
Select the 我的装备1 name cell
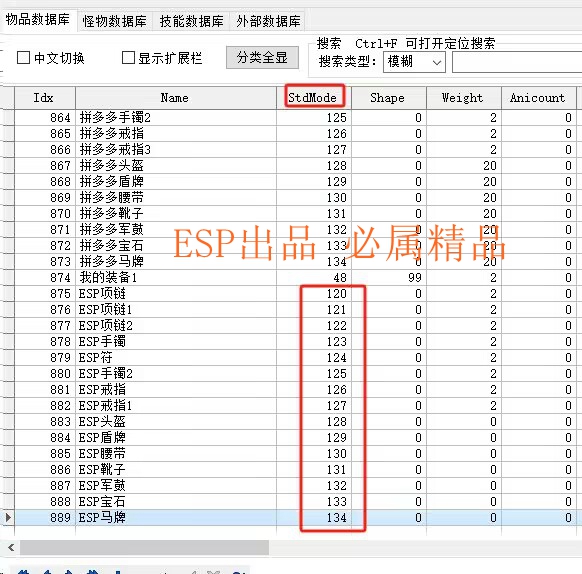(x=176, y=277)
